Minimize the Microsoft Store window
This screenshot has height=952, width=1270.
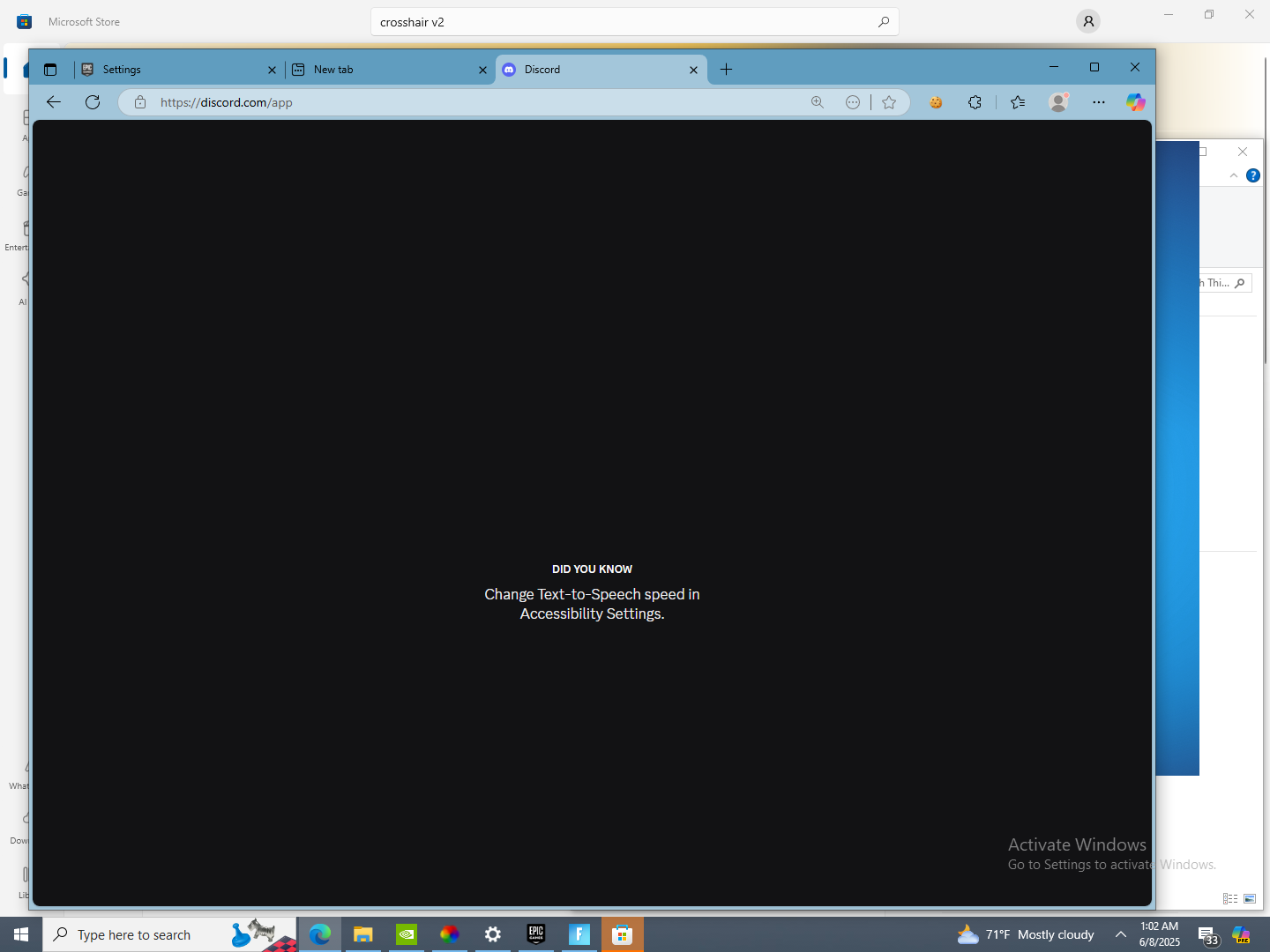1169,14
